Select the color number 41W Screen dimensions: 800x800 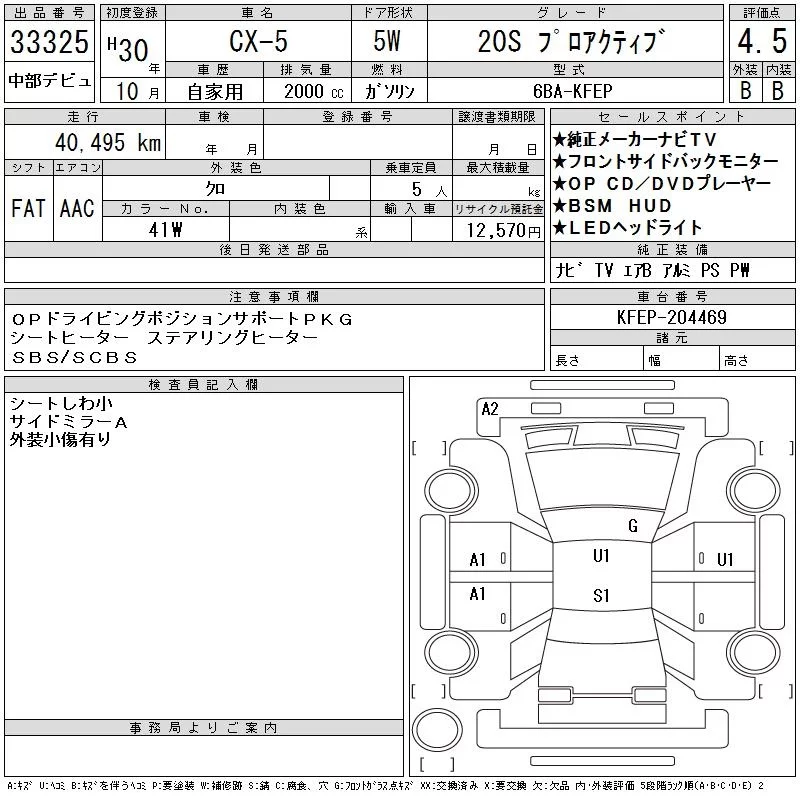(x=165, y=230)
